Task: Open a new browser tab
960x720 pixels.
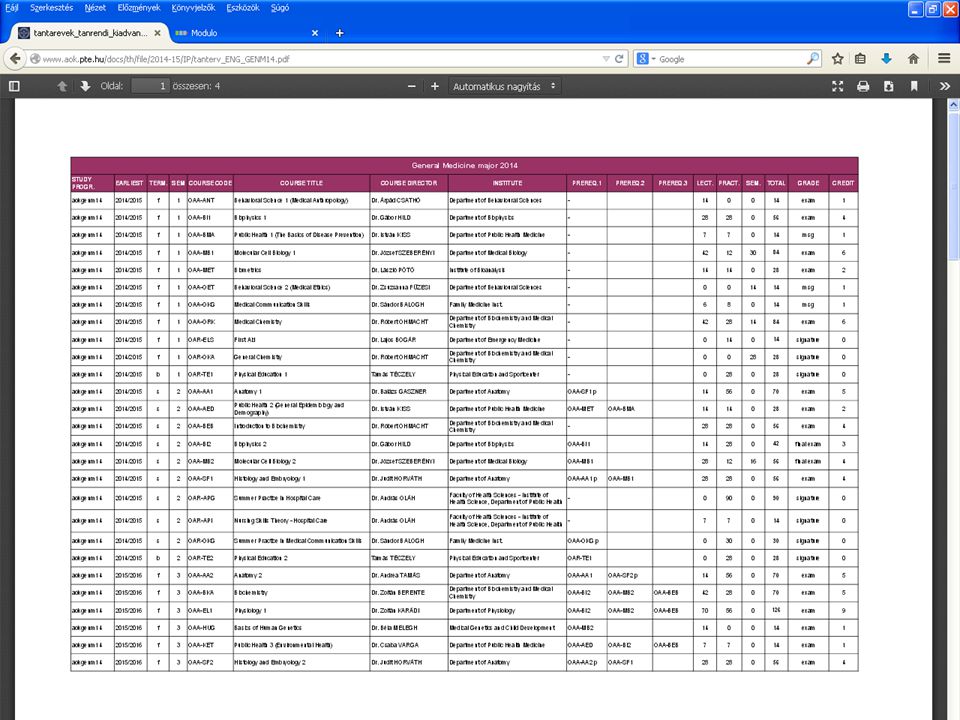Action: (340, 33)
